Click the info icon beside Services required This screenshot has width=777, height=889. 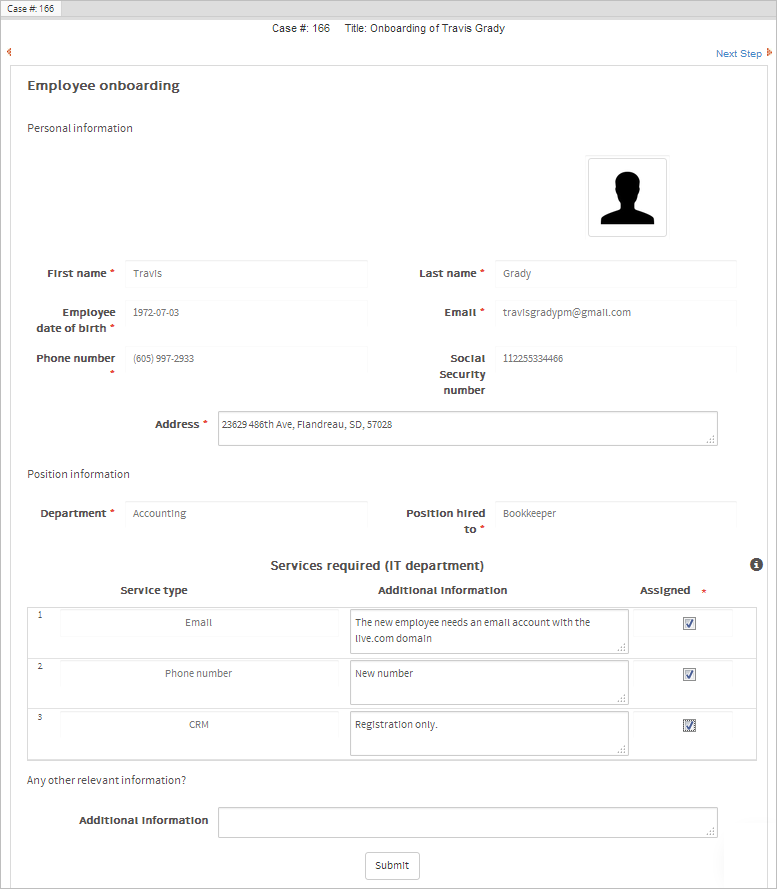(757, 565)
